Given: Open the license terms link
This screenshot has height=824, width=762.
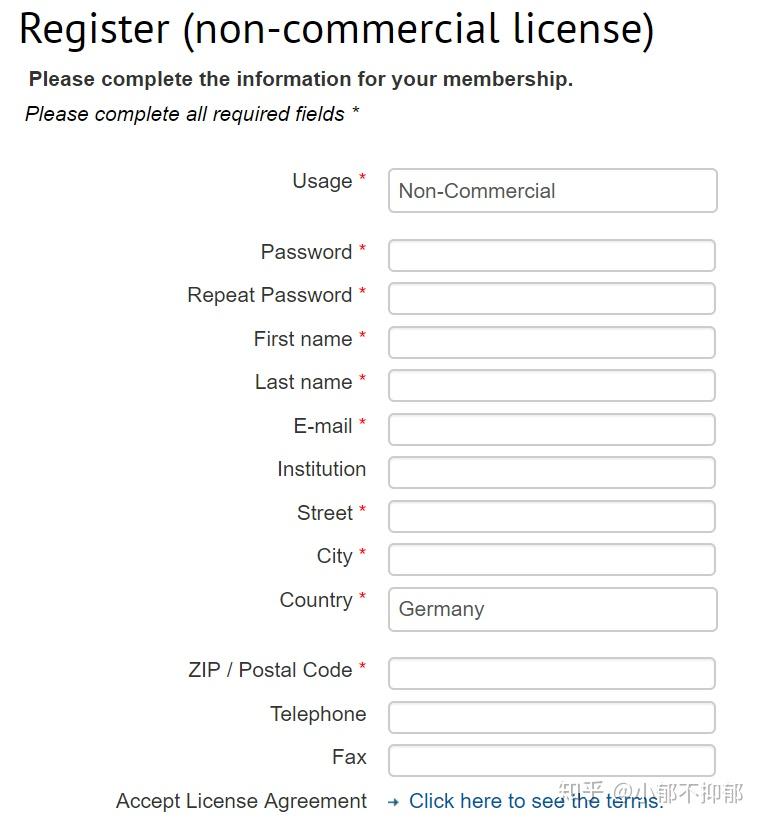Looking at the screenshot, I should coord(536,802).
